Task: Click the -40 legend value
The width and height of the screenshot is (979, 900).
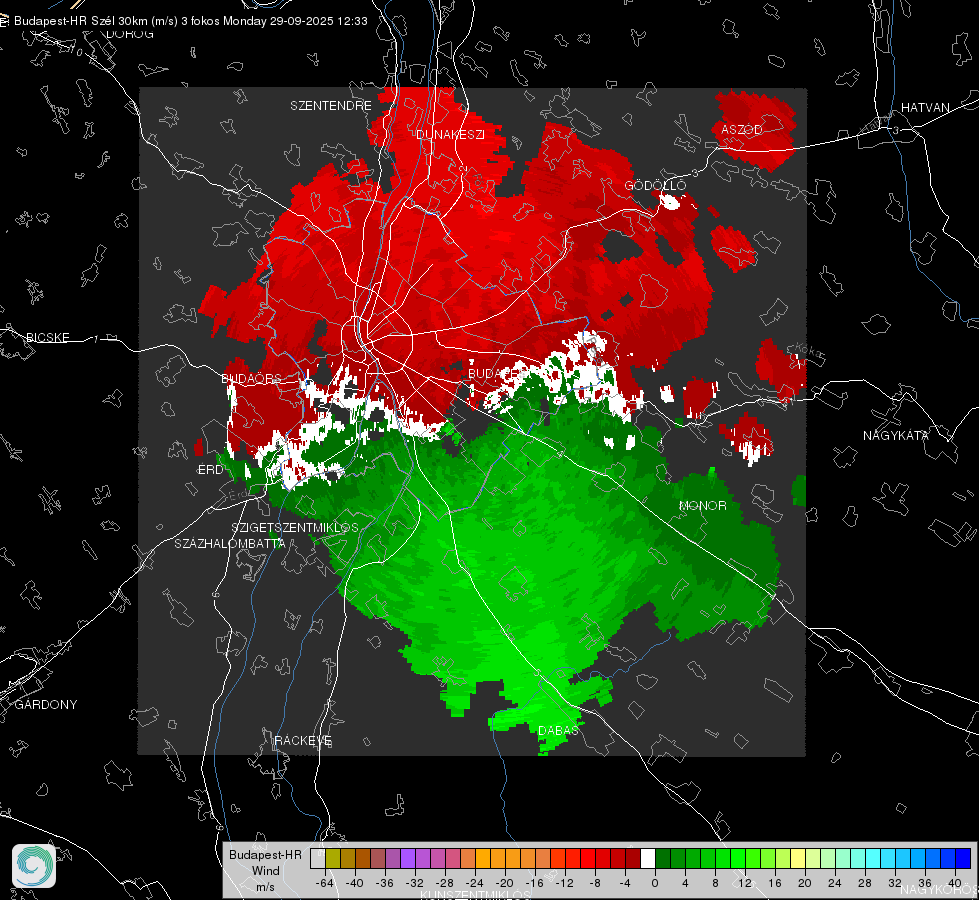Action: [354, 883]
